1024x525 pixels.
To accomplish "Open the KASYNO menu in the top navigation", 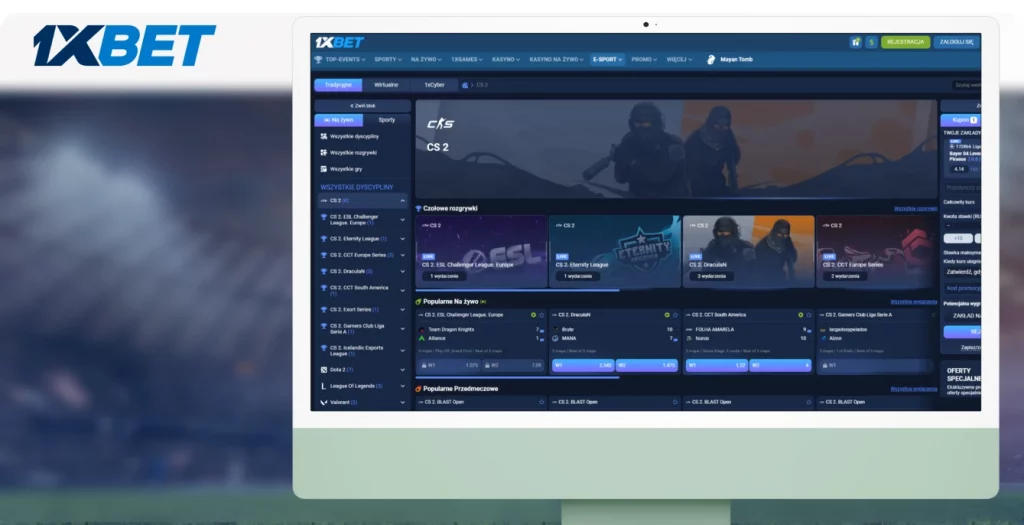I will pos(505,59).
